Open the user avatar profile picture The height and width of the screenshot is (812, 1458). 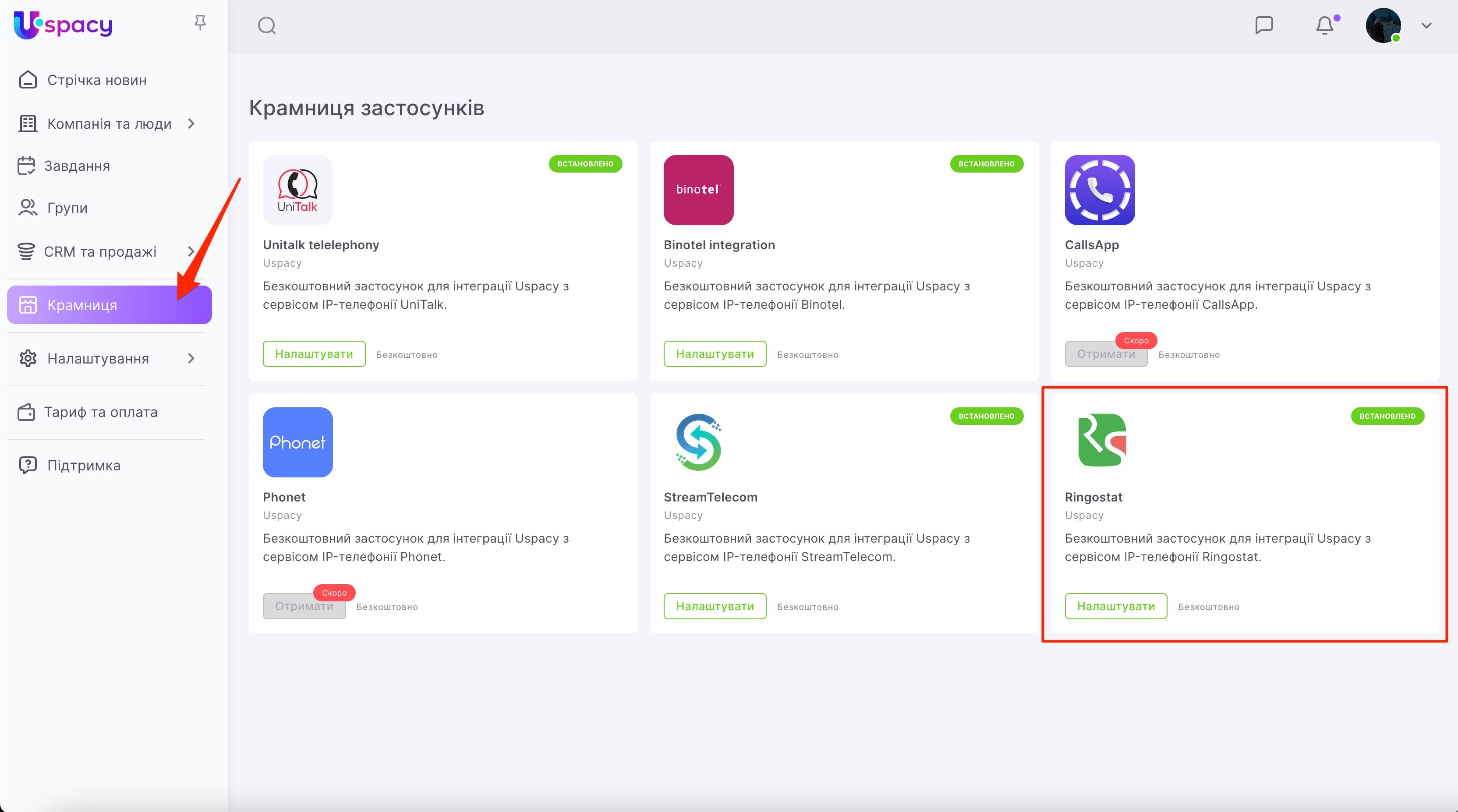(1383, 25)
